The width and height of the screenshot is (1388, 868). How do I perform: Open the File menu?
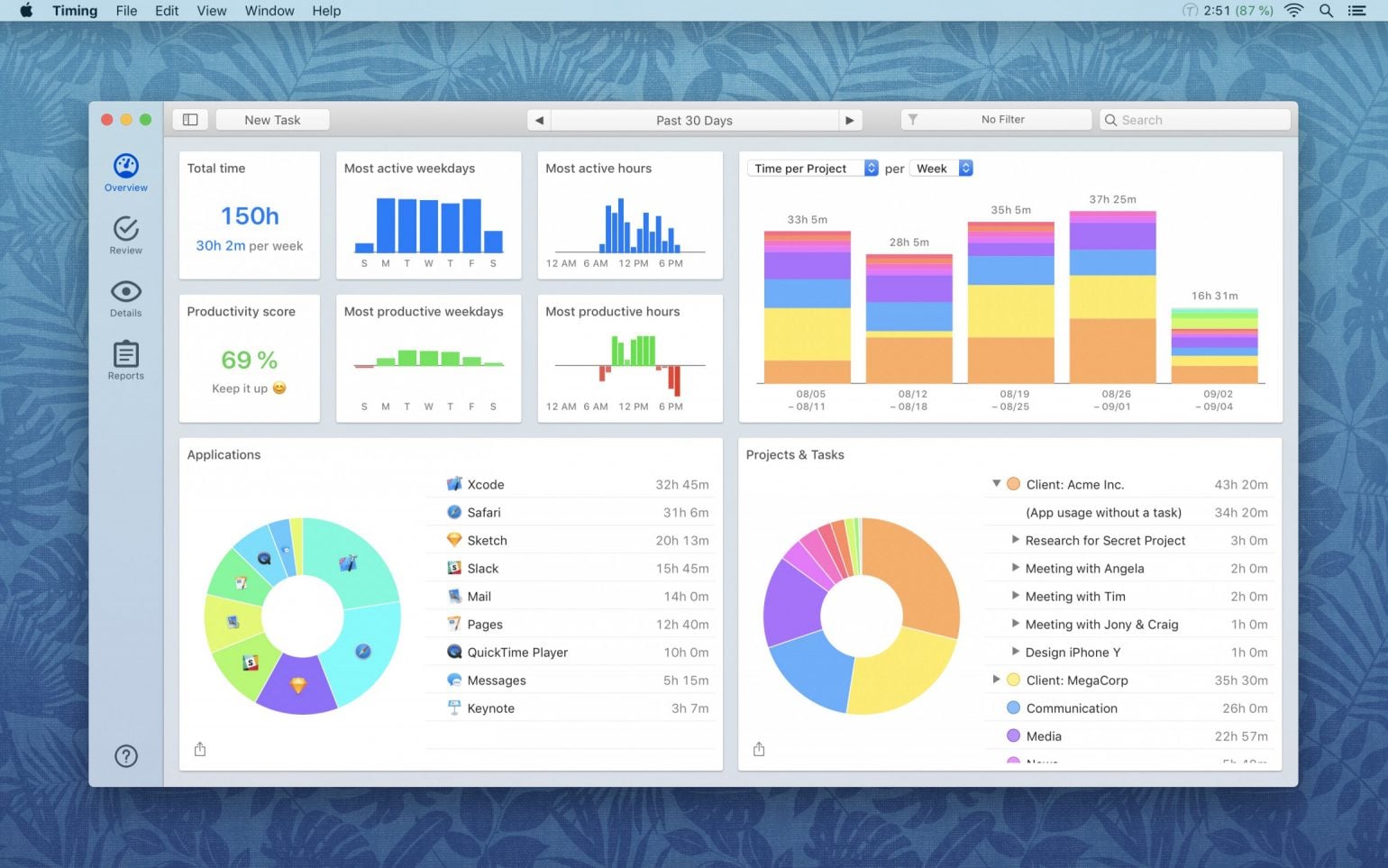(x=126, y=11)
